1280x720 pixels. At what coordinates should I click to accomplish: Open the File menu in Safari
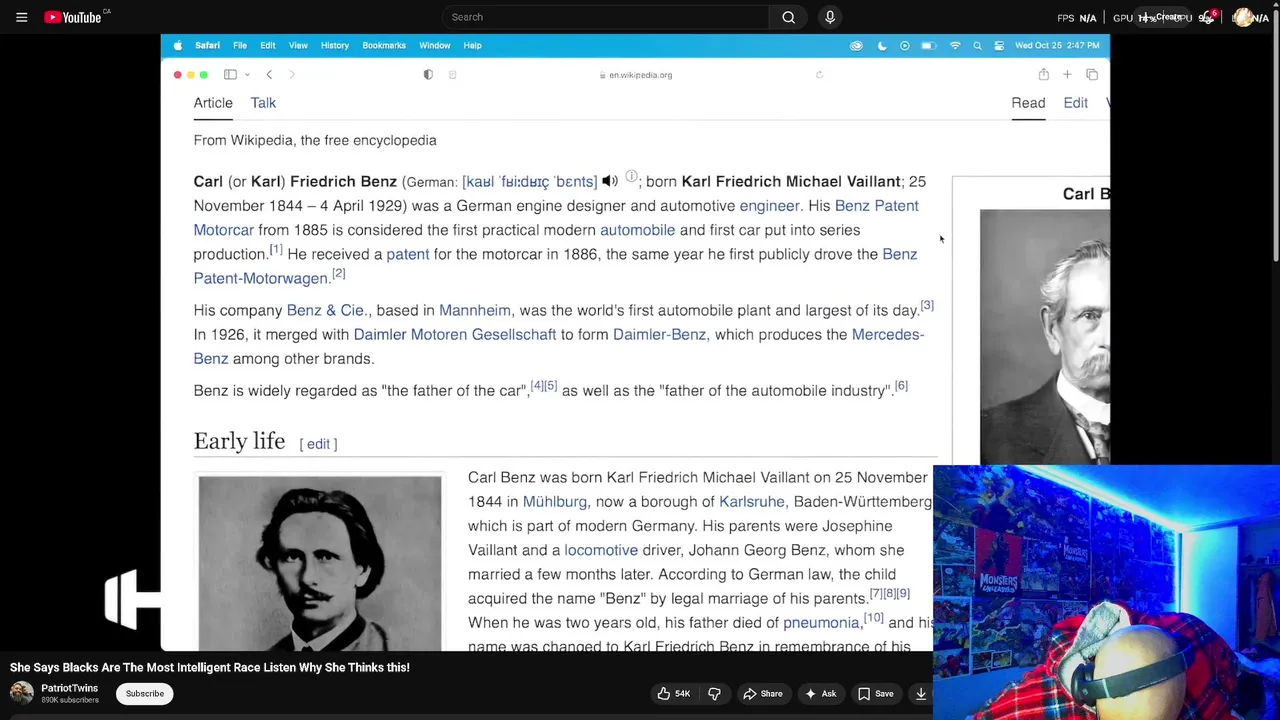240,45
